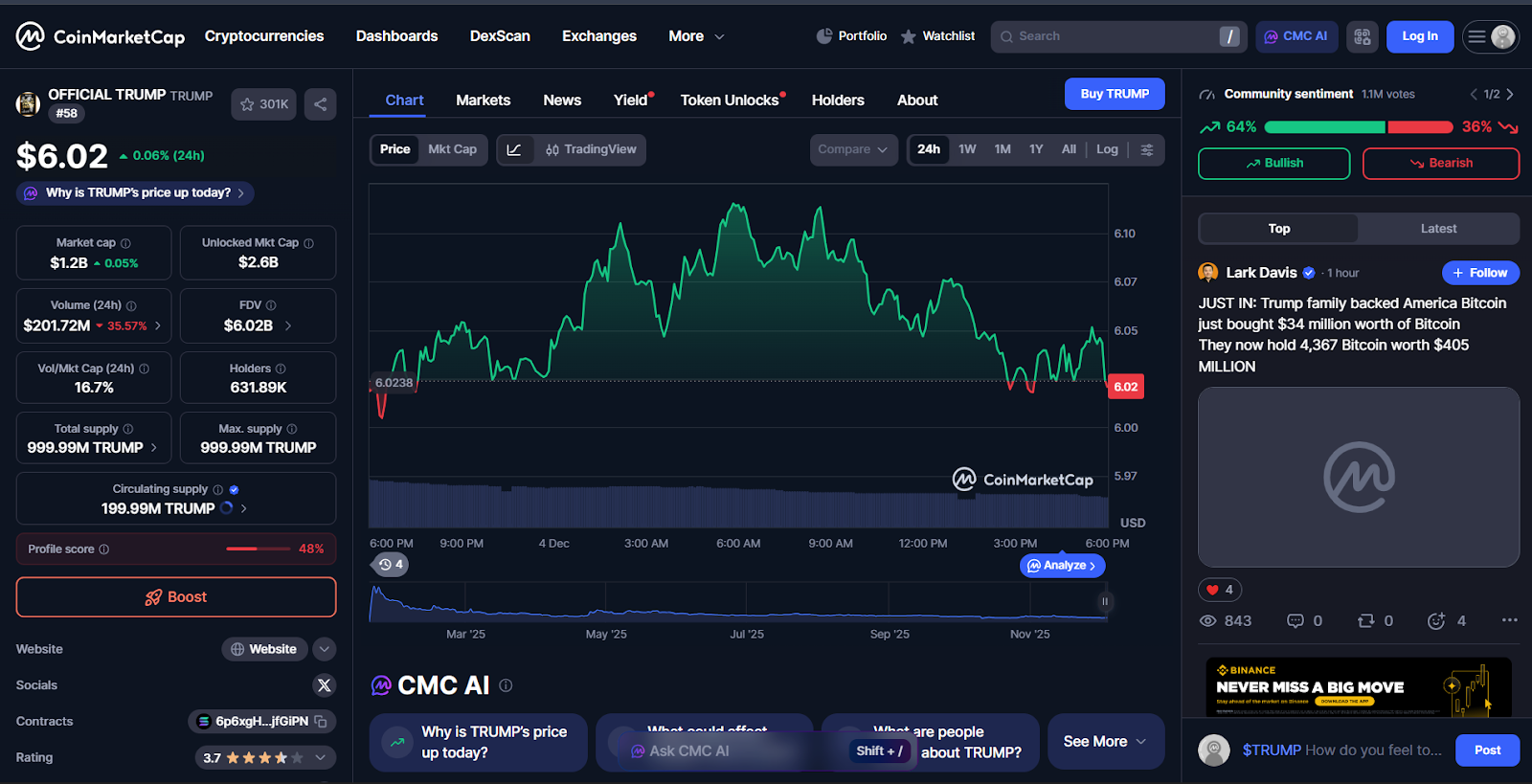
Task: Switch chart to Mkt Cap view
Action: [452, 150]
